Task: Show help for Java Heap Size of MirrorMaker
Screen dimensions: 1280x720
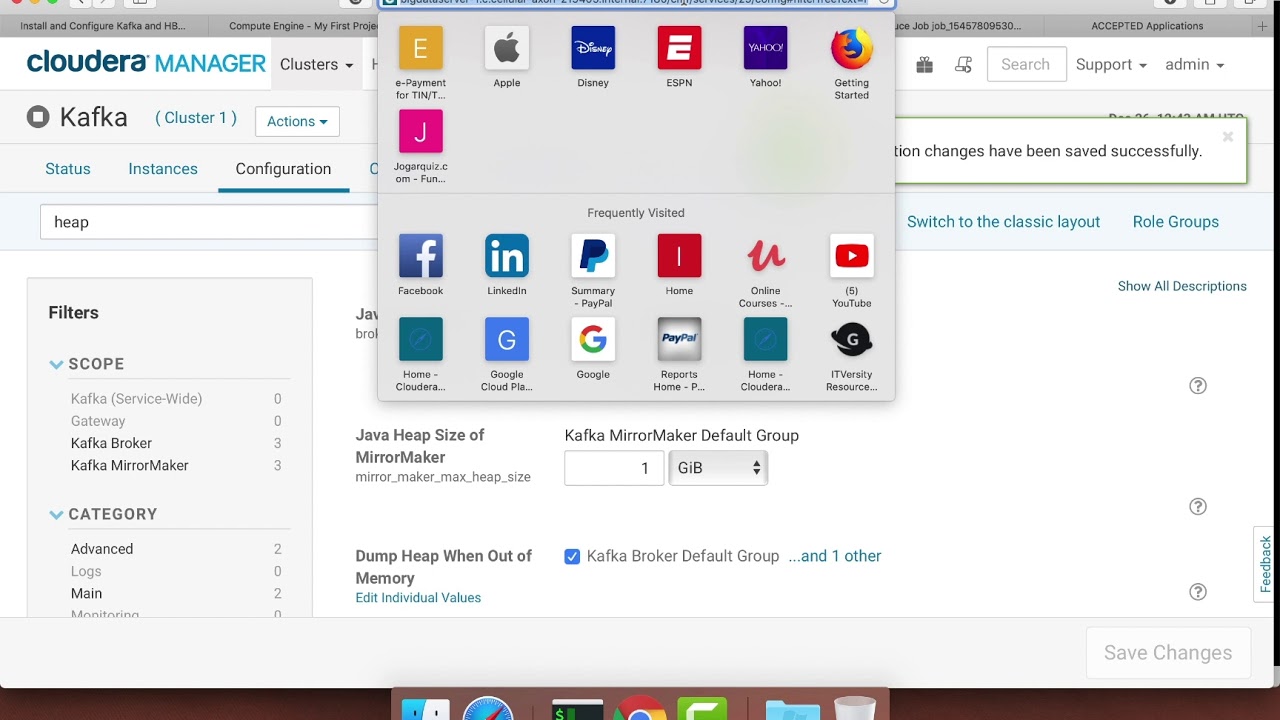Action: 1198,507
